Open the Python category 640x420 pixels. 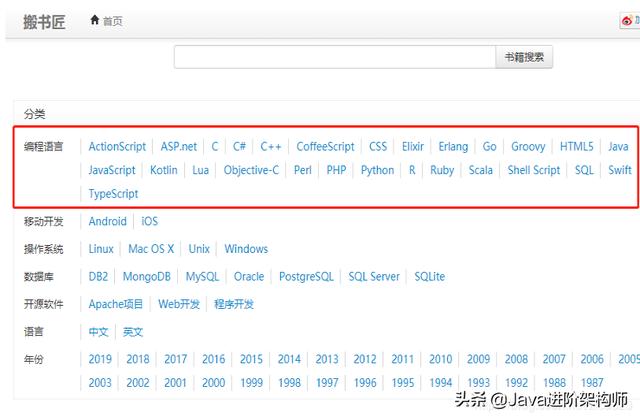[x=378, y=170]
